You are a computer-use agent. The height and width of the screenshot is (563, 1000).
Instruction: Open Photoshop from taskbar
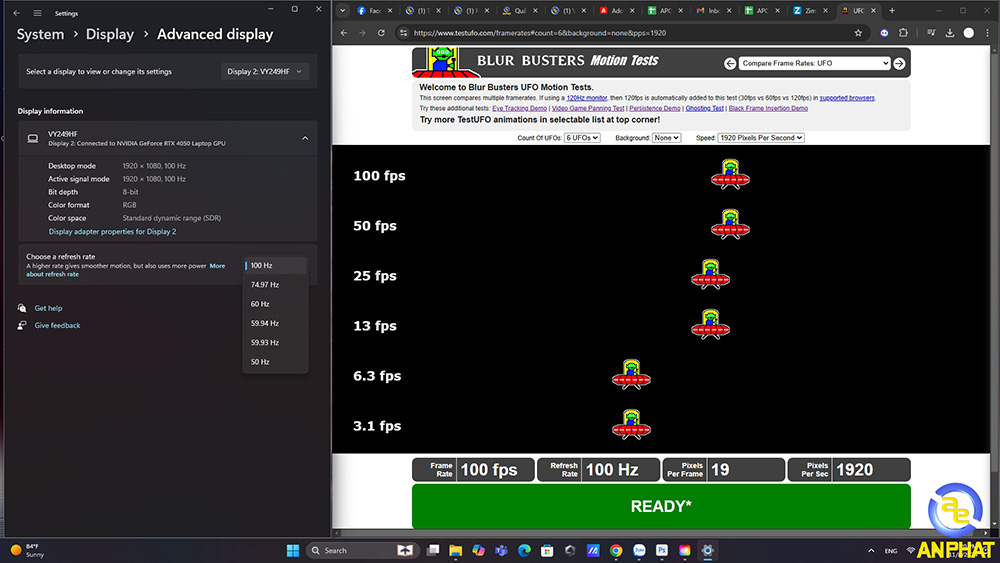tap(662, 550)
